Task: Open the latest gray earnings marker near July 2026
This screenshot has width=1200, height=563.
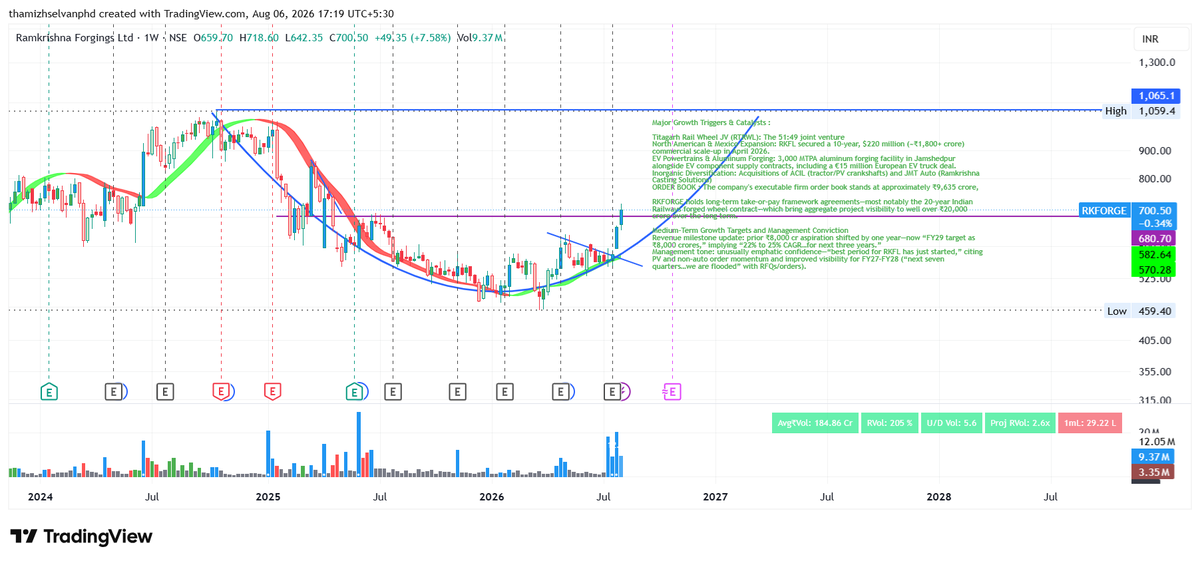Action: click(611, 392)
